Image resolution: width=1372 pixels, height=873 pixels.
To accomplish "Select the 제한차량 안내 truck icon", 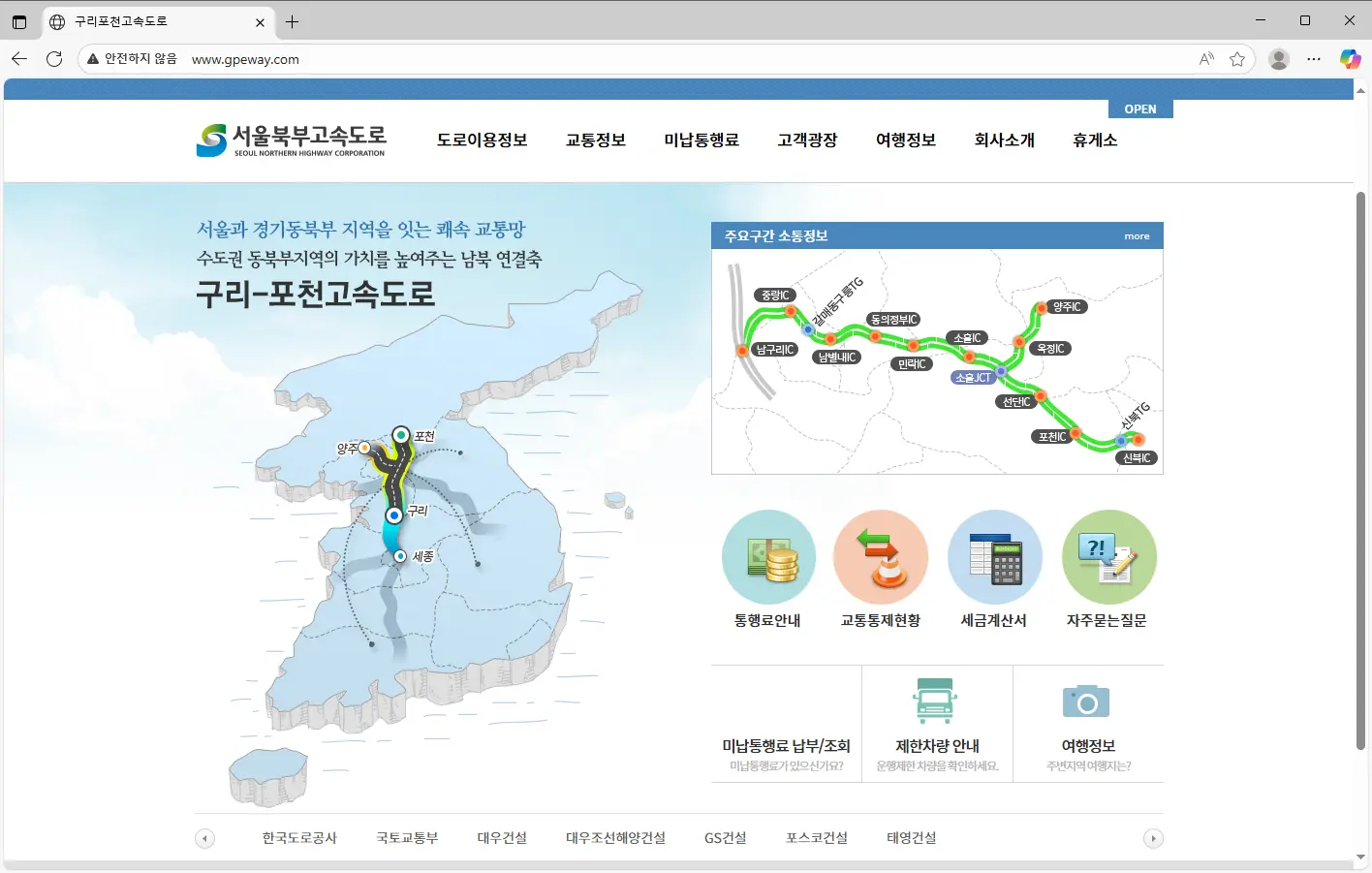I will pos(933,700).
